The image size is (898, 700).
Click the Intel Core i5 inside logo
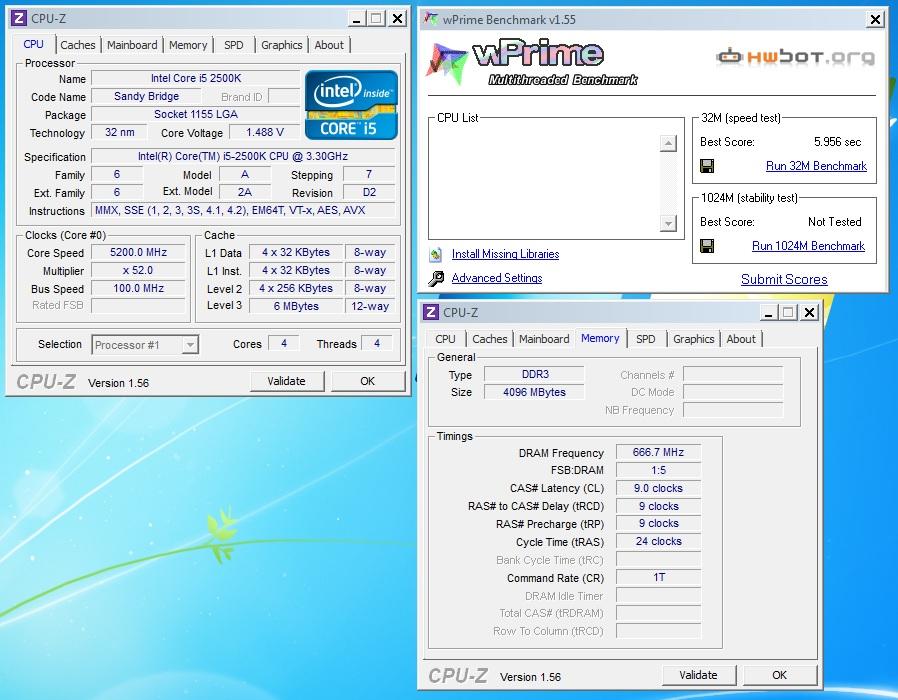[351, 105]
